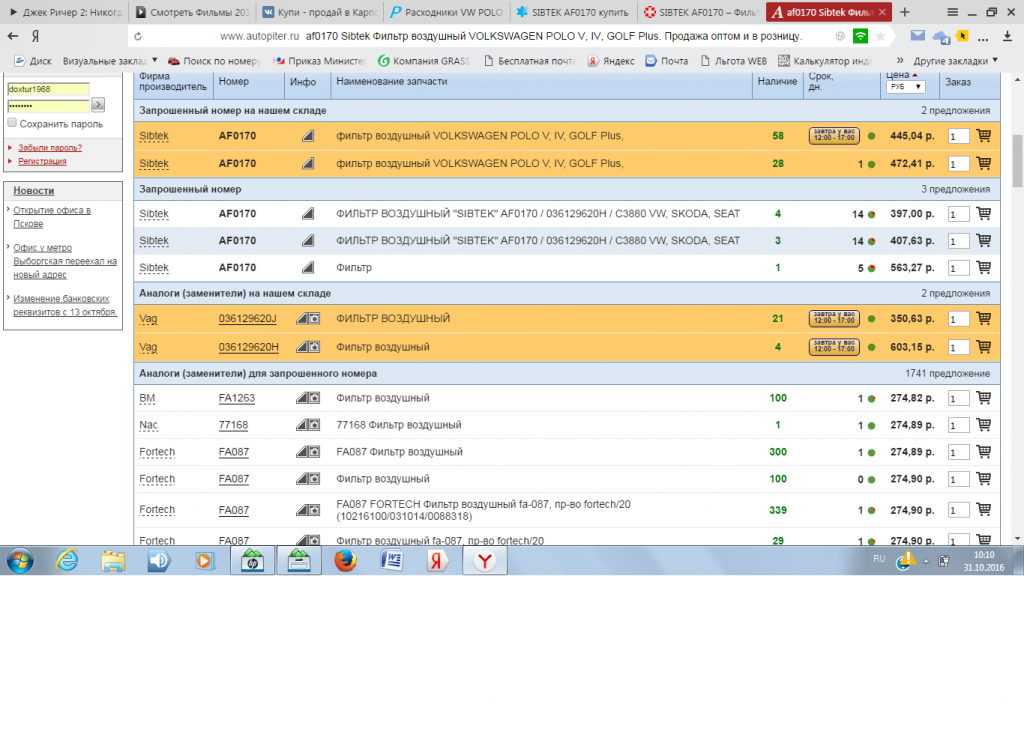
Task: Toggle Сохранить пароль checkbox
Action: [x=12, y=123]
